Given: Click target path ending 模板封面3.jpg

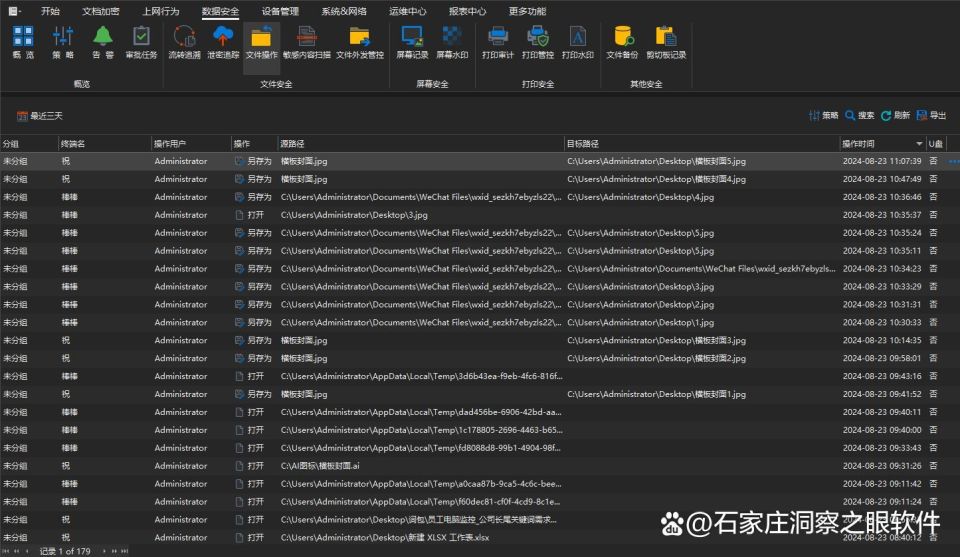Looking at the screenshot, I should click(656, 340).
